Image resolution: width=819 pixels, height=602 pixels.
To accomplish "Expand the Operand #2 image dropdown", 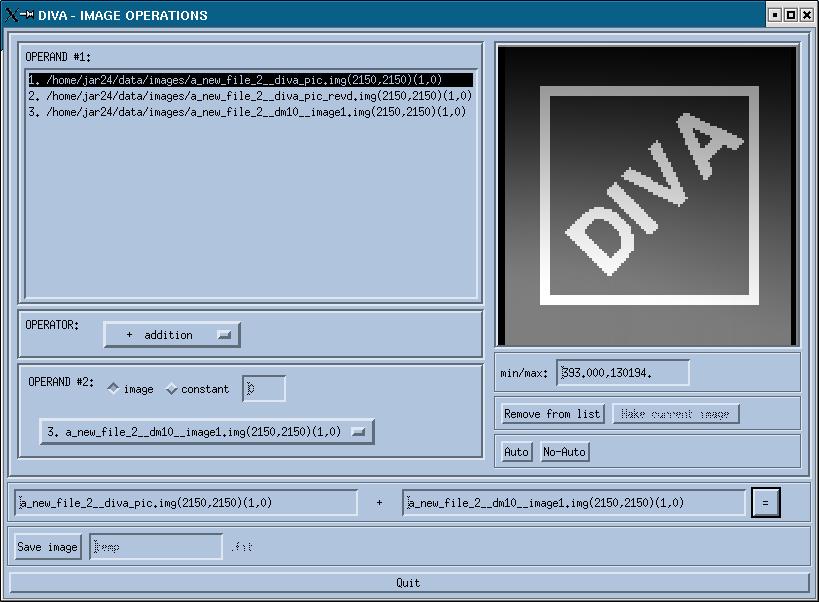I will click(206, 432).
